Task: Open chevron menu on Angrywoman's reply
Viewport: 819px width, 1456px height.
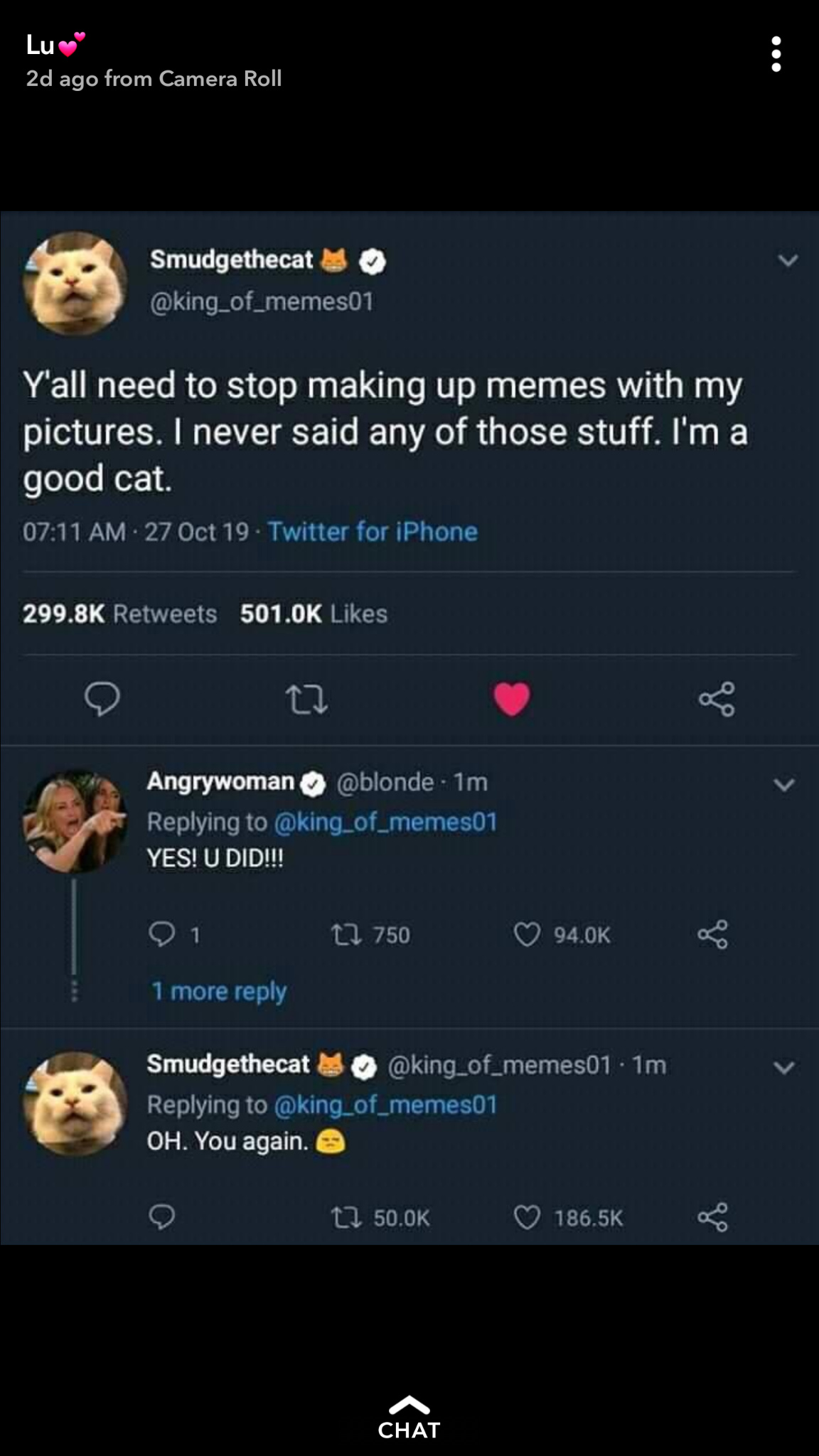Action: (x=784, y=785)
